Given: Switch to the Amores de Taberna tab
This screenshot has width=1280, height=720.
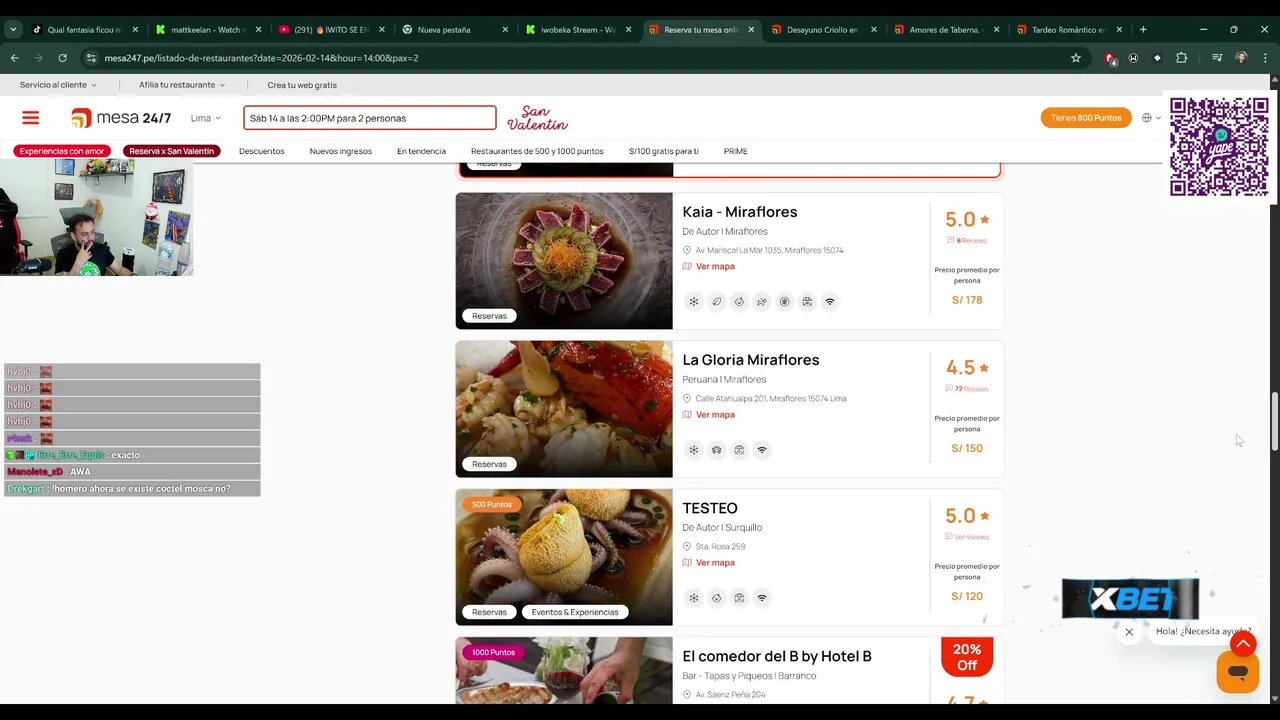Looking at the screenshot, I should 945,29.
